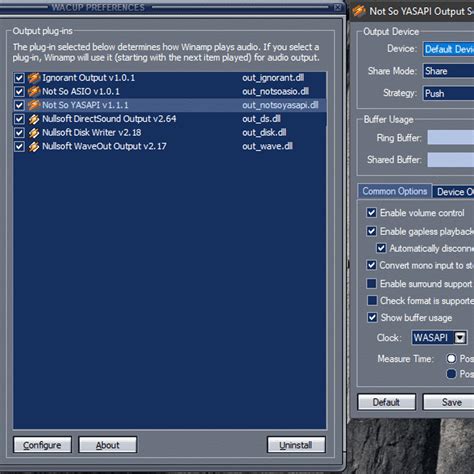Click the Shared Buffer usage bar
Screen dimensions: 474x474
[451, 160]
